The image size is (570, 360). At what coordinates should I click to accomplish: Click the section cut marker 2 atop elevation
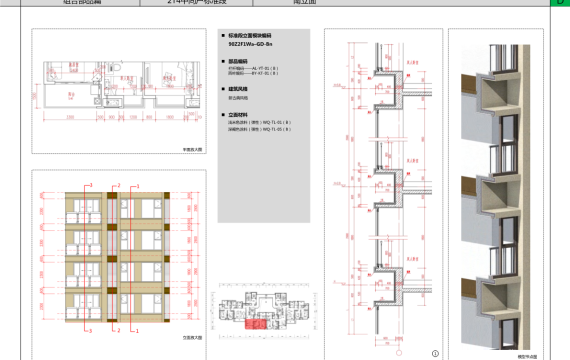(119, 185)
